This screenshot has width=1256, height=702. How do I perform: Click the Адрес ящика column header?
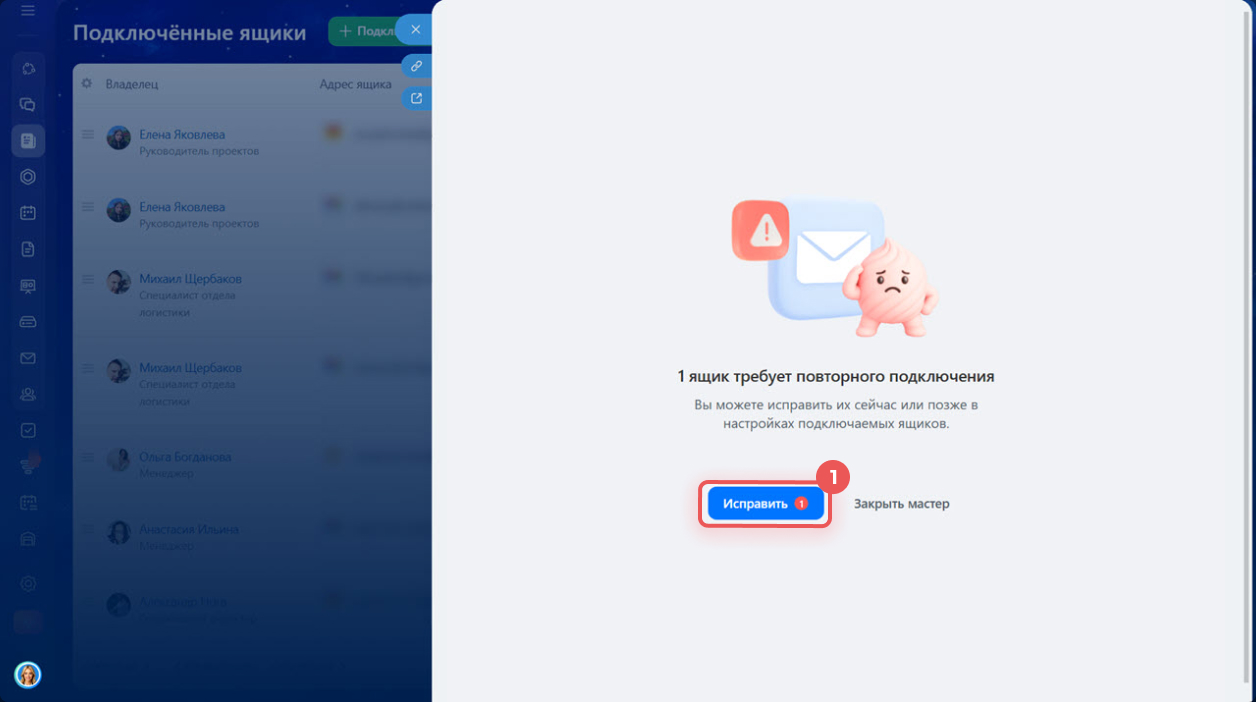[355, 84]
